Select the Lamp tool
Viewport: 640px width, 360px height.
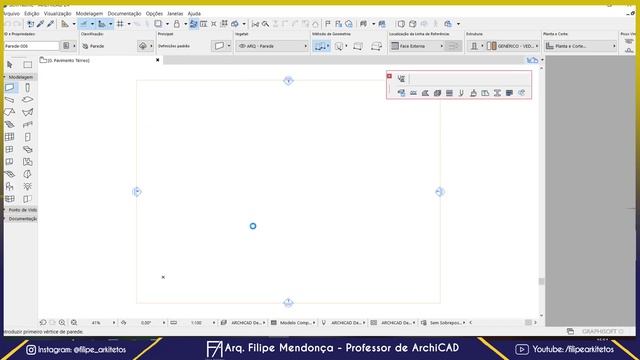click(x=27, y=187)
